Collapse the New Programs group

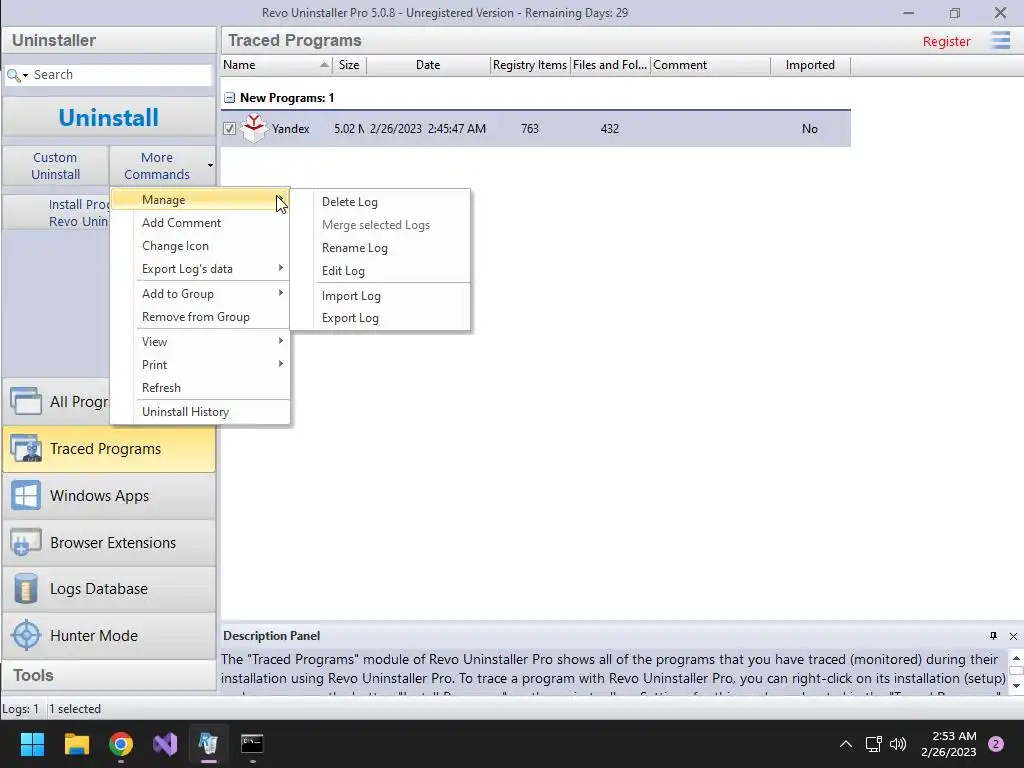(x=229, y=98)
